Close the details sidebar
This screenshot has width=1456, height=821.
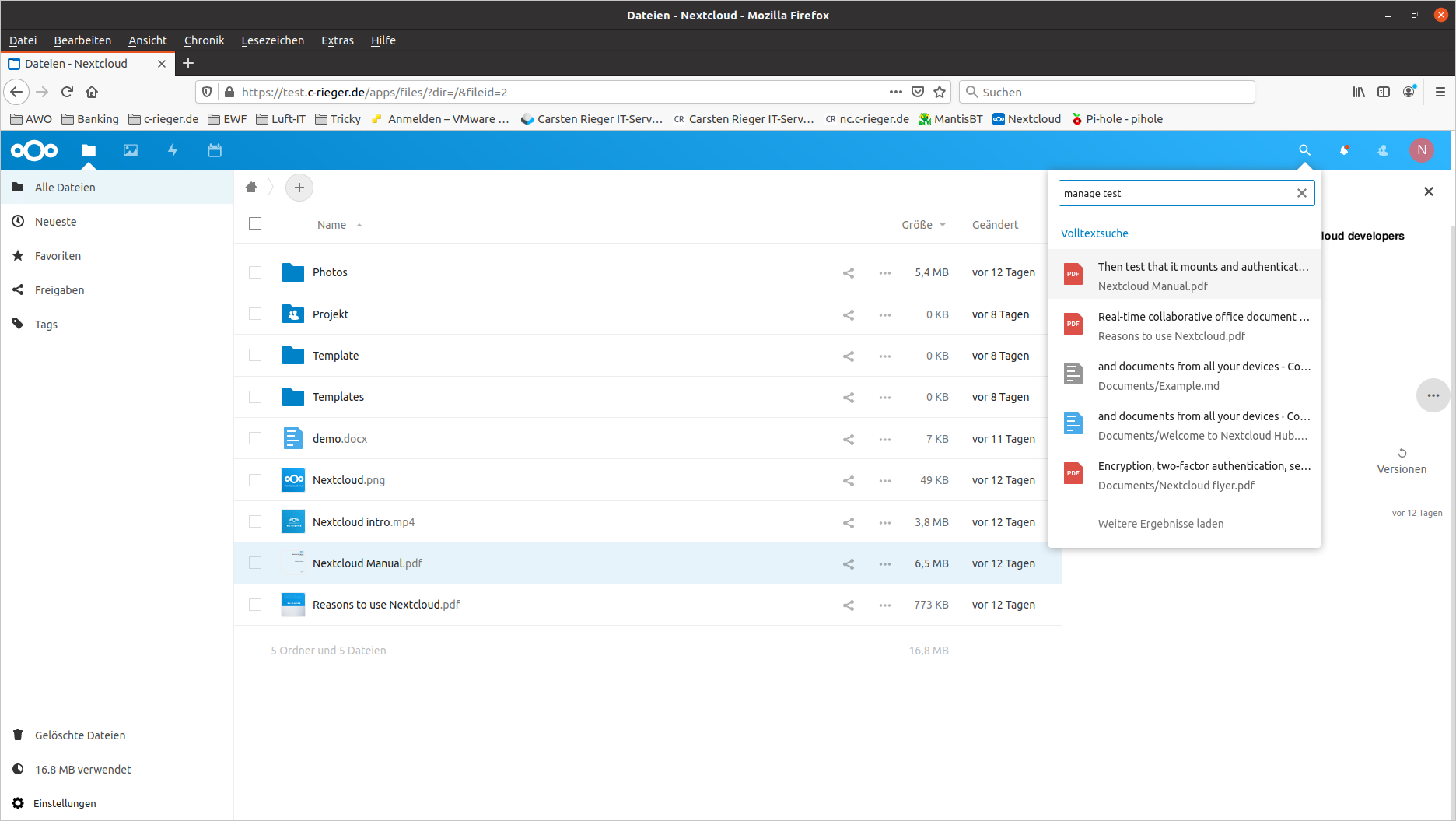coord(1429,191)
